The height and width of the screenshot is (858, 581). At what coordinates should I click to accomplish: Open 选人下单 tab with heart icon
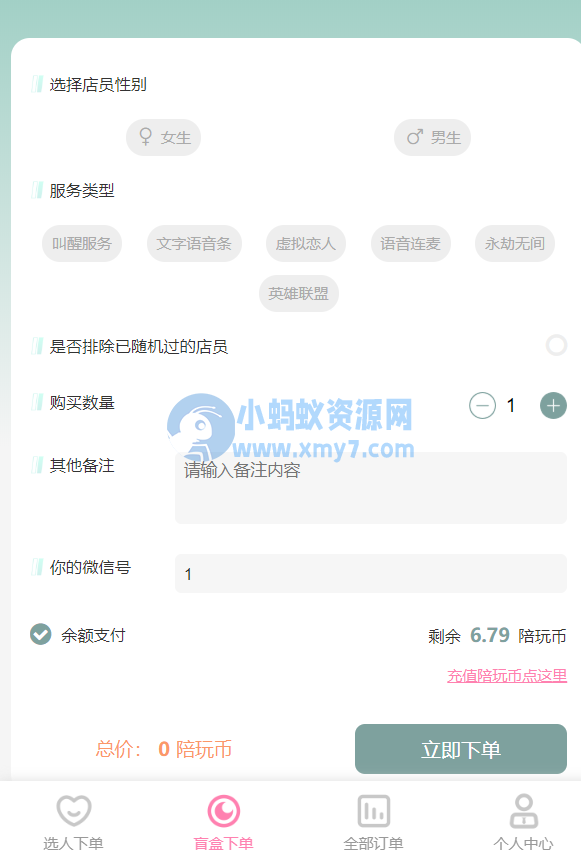[73, 822]
